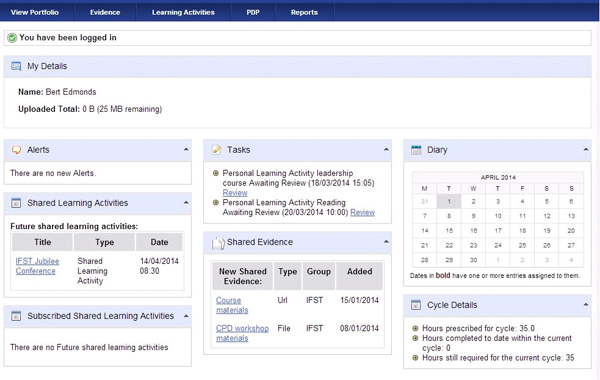
Task: Select April 10 in the diary calendar
Action: point(498,216)
